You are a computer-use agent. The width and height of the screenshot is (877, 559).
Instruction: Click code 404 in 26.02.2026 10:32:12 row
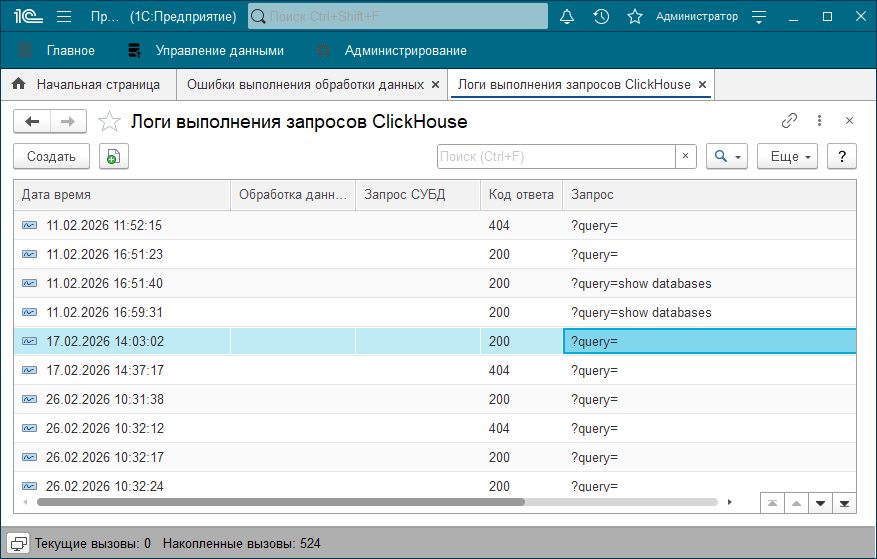(499, 428)
